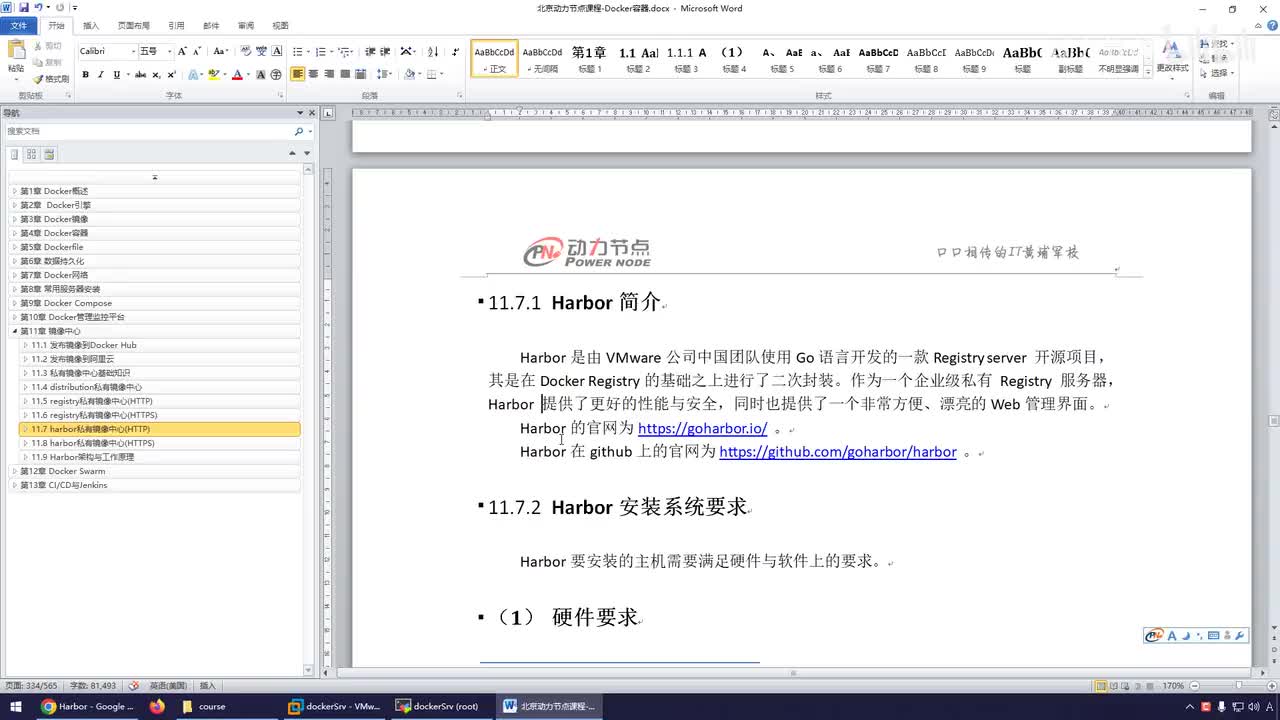Open Chrome from the taskbar
1280x720 pixels.
(89, 706)
